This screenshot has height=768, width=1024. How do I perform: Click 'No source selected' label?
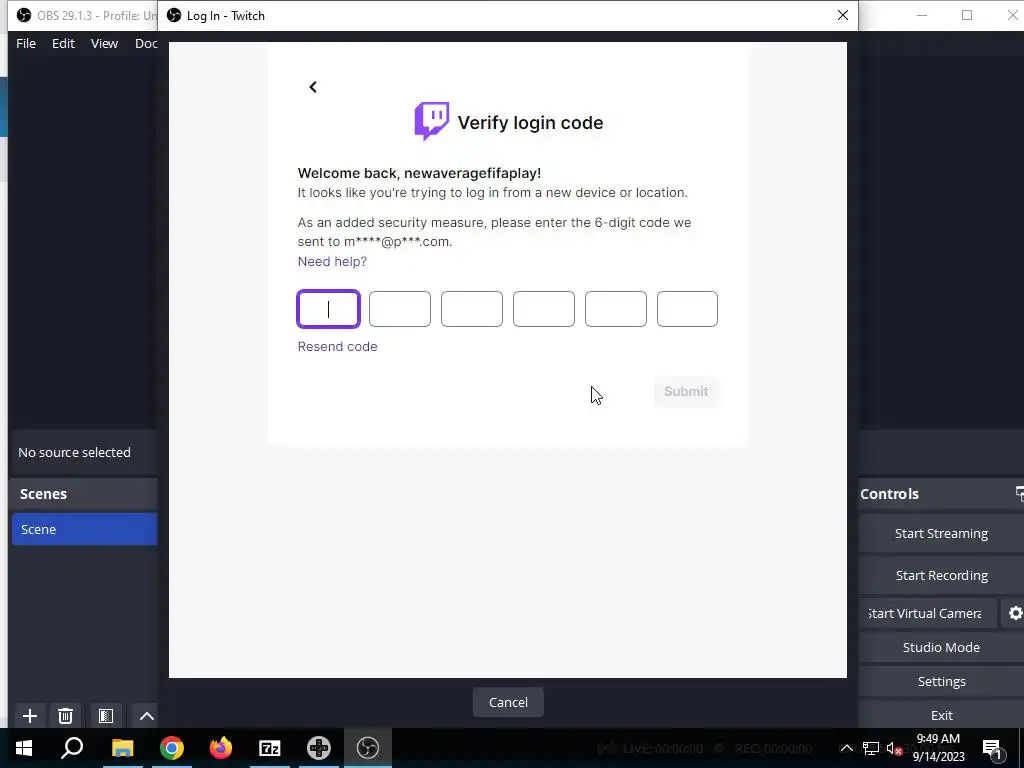[x=74, y=452]
